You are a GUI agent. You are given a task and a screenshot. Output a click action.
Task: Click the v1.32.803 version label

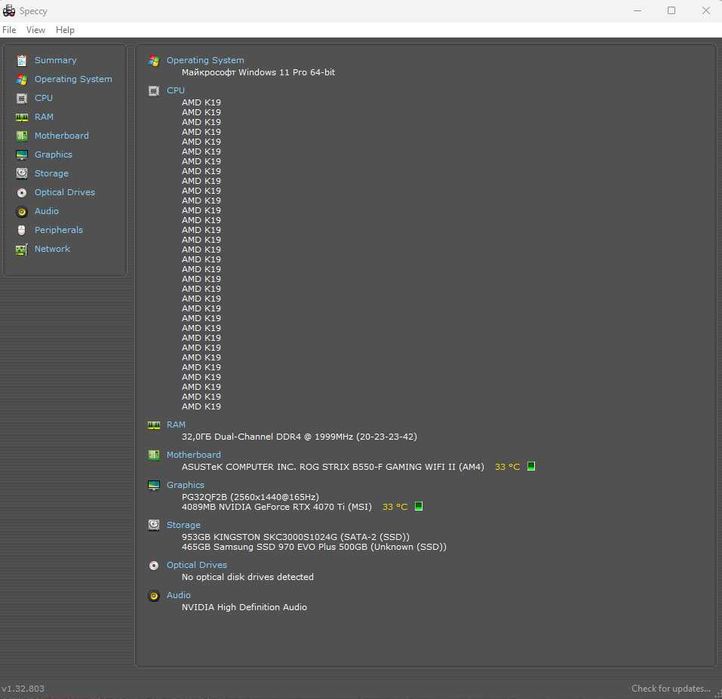23,689
